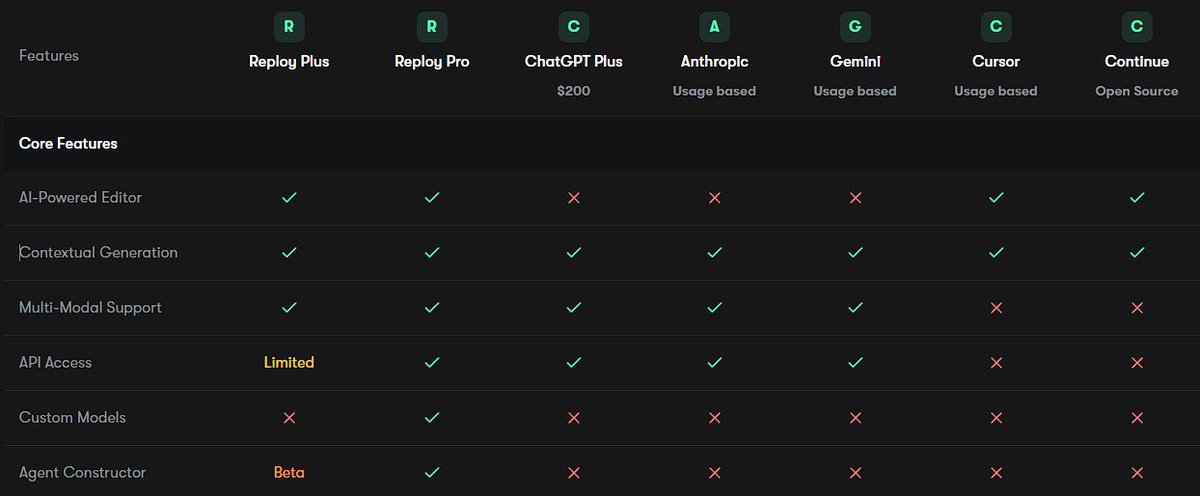Click AI-Powered Editor checkmark under Cursor

[996, 198]
